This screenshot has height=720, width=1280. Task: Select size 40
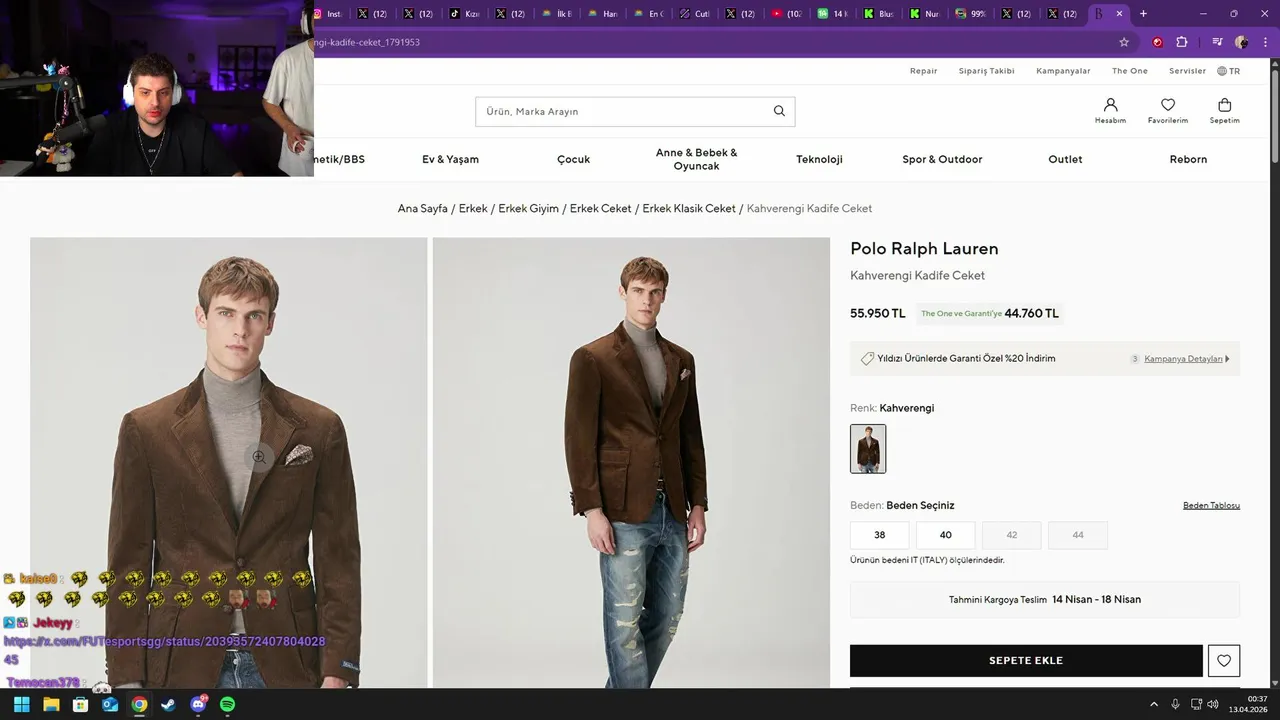(946, 535)
